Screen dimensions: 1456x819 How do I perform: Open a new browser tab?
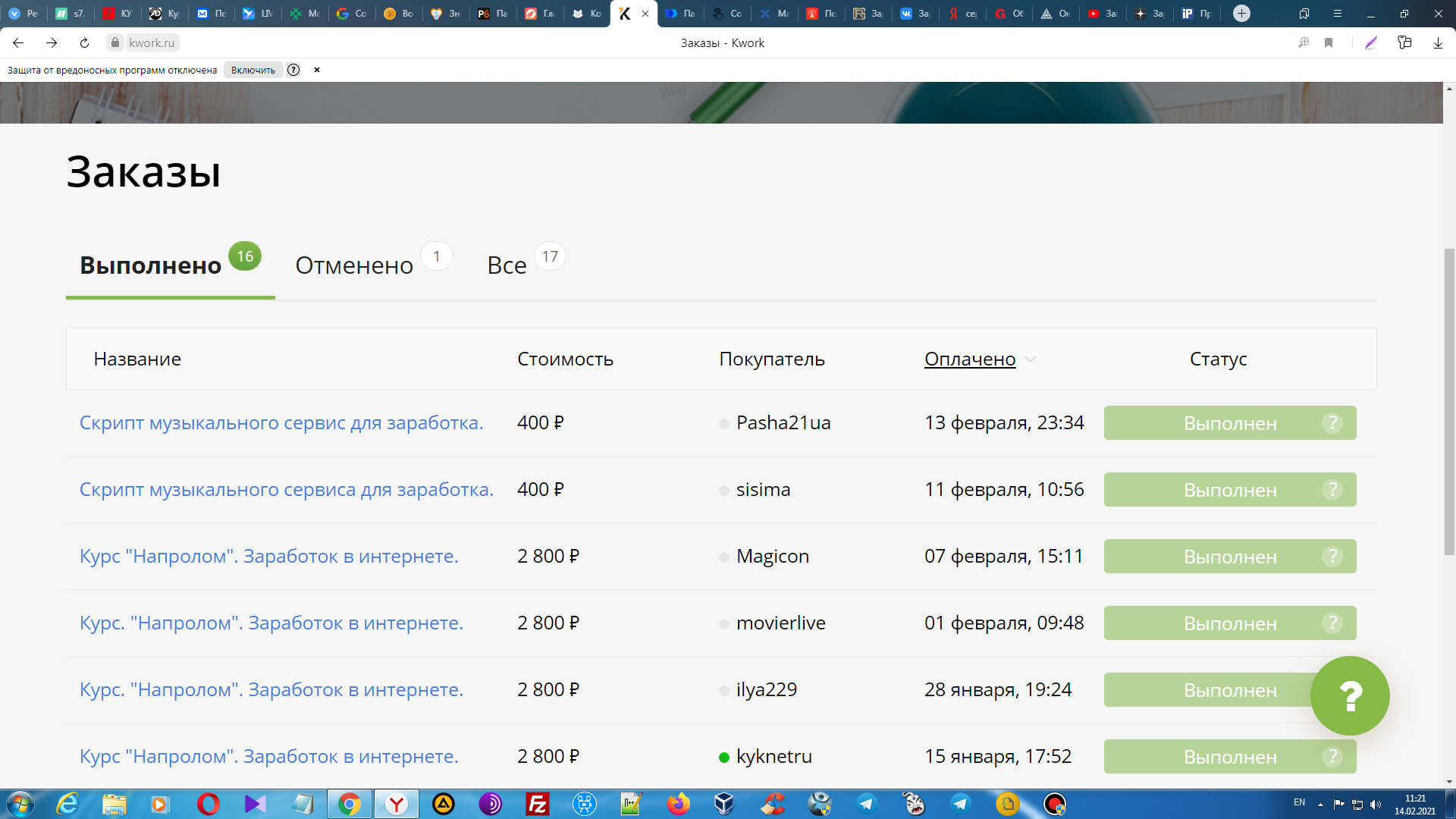[1241, 14]
